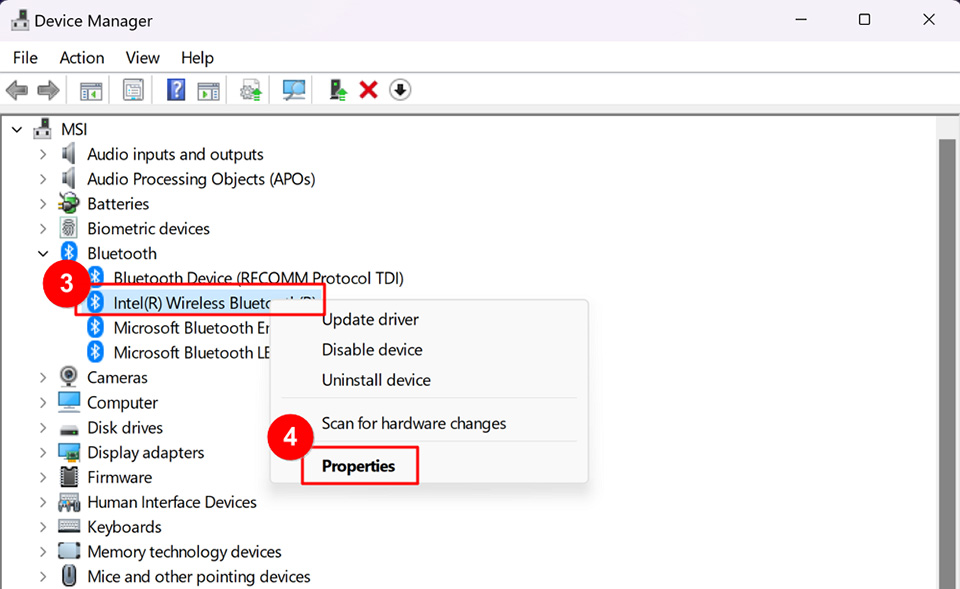The image size is (960, 589).
Task: Collapse the MSI root node
Action: pyautogui.click(x=17, y=130)
